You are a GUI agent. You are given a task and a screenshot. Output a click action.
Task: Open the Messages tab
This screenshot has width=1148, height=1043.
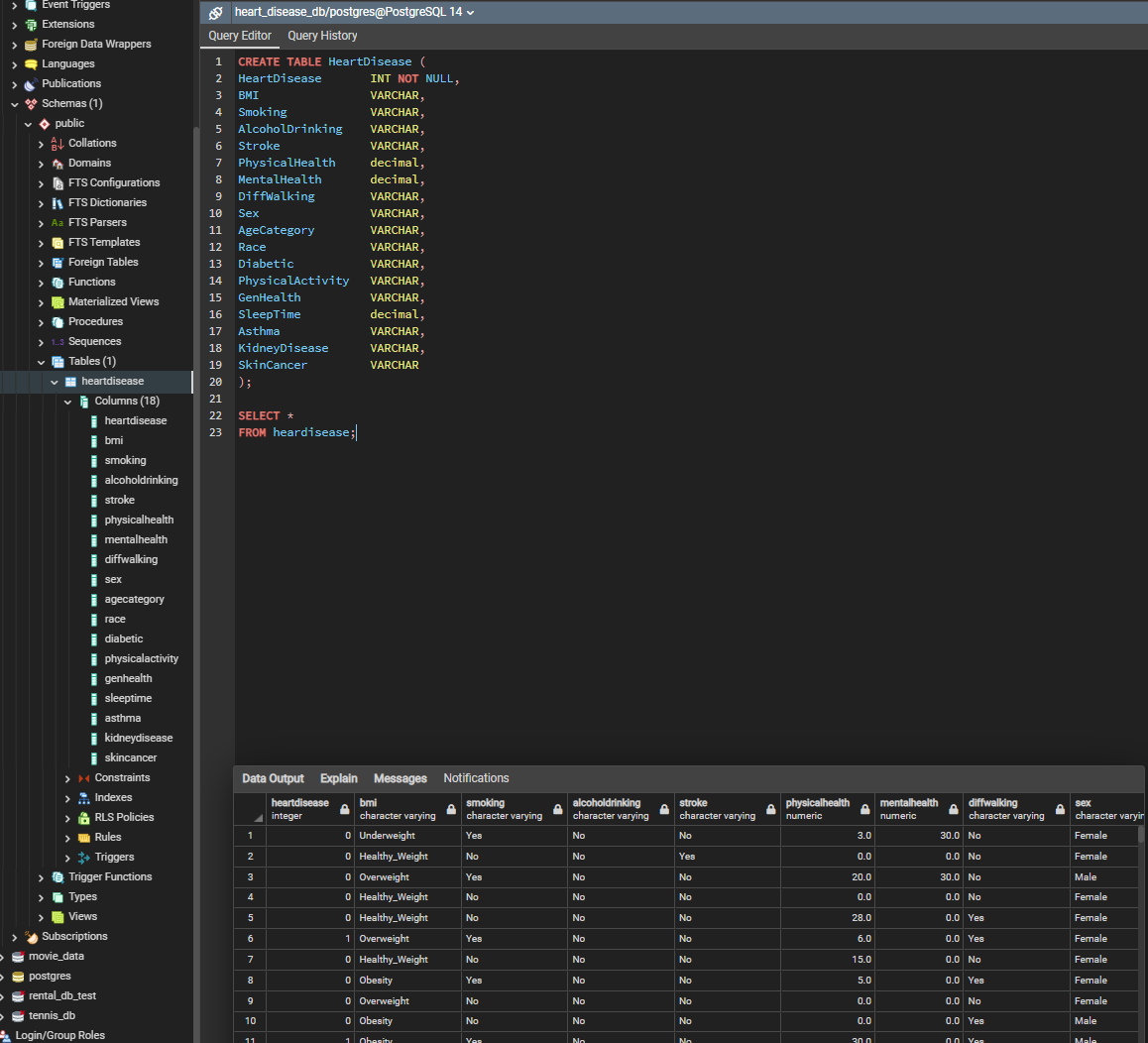pyautogui.click(x=401, y=778)
